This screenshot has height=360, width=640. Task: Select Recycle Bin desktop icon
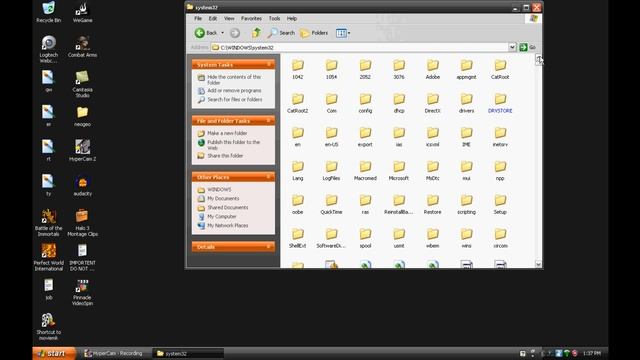[49, 12]
